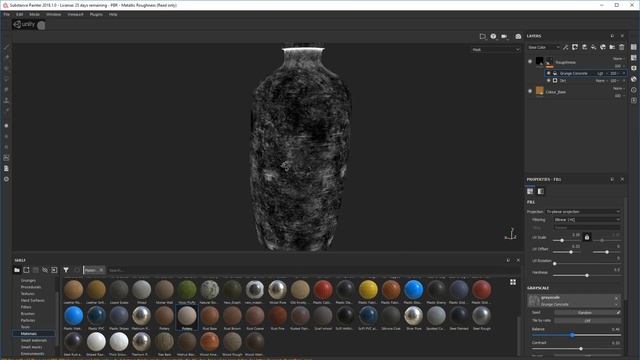The width and height of the screenshot is (640, 360).
Task: Click the Add effect wand icon in Layers
Action: [x=566, y=47]
